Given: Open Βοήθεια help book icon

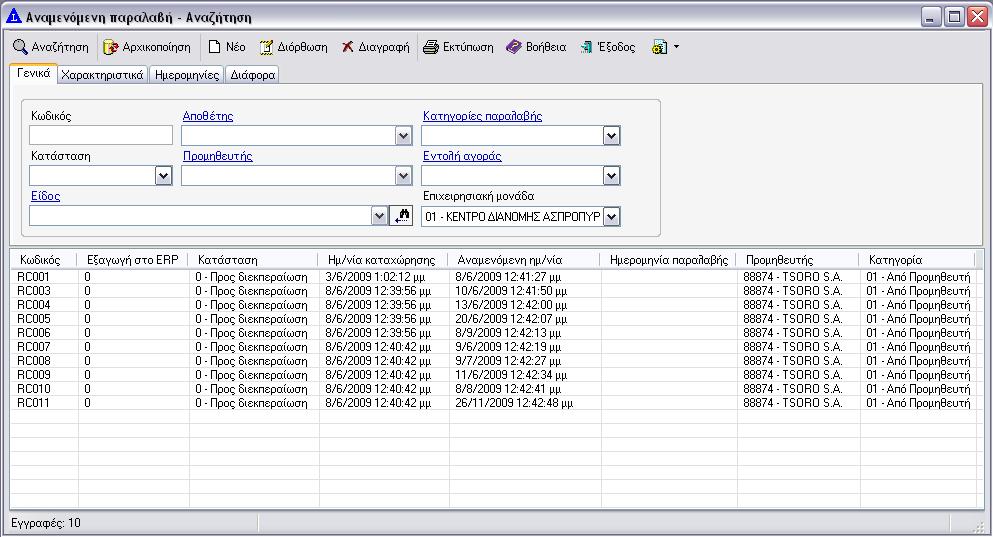Looking at the screenshot, I should [514, 47].
